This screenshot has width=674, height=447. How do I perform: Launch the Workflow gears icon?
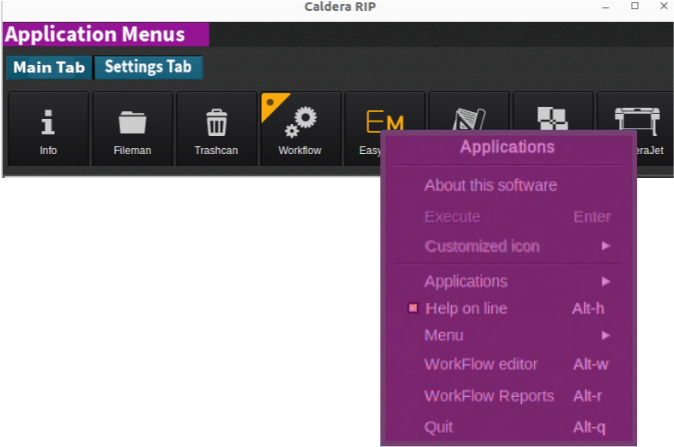click(300, 129)
